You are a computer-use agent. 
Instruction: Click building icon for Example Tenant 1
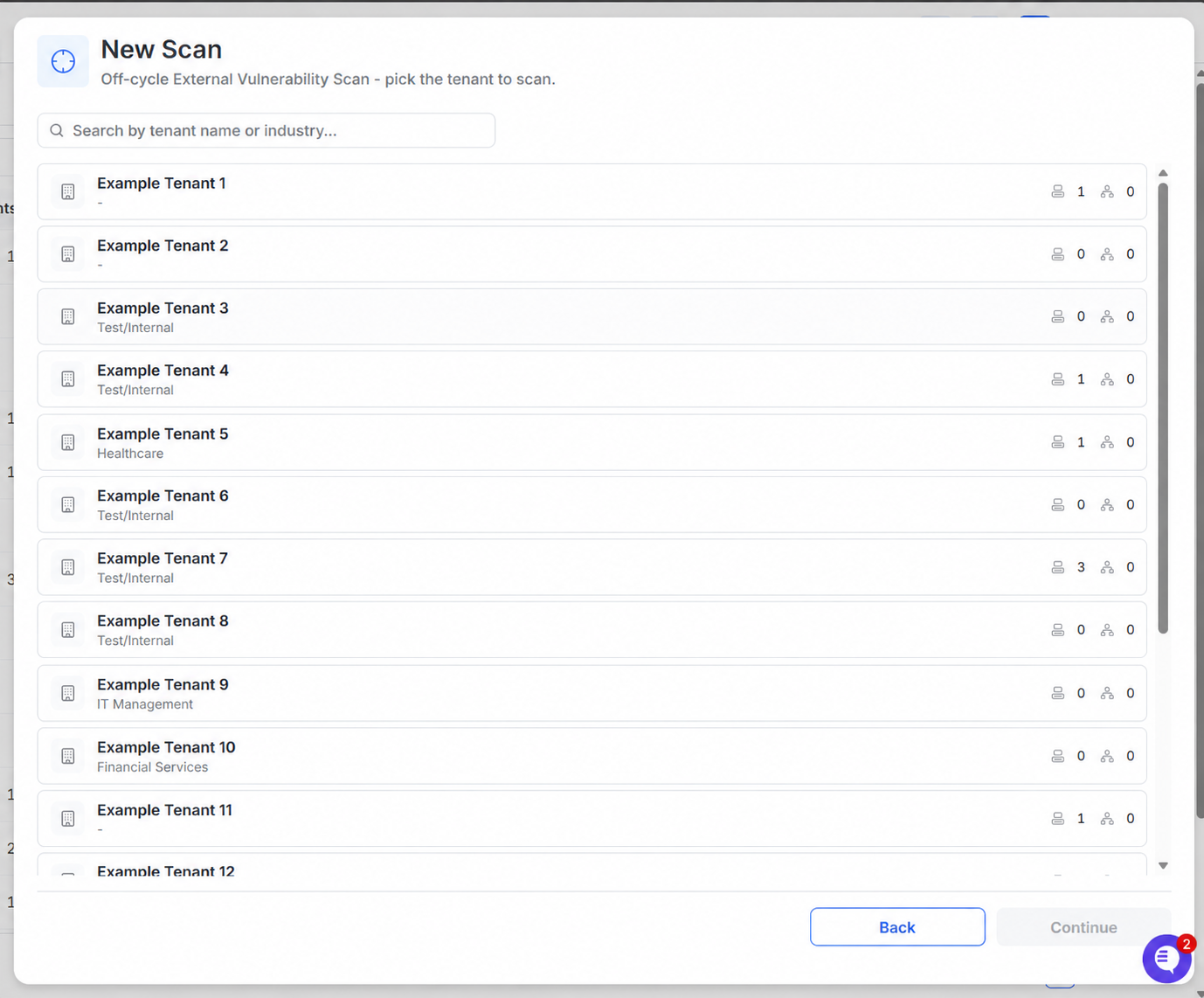pos(68,191)
